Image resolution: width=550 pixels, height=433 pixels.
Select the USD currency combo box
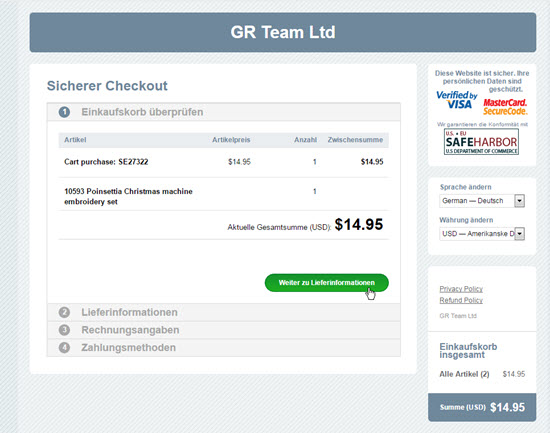(x=482, y=234)
